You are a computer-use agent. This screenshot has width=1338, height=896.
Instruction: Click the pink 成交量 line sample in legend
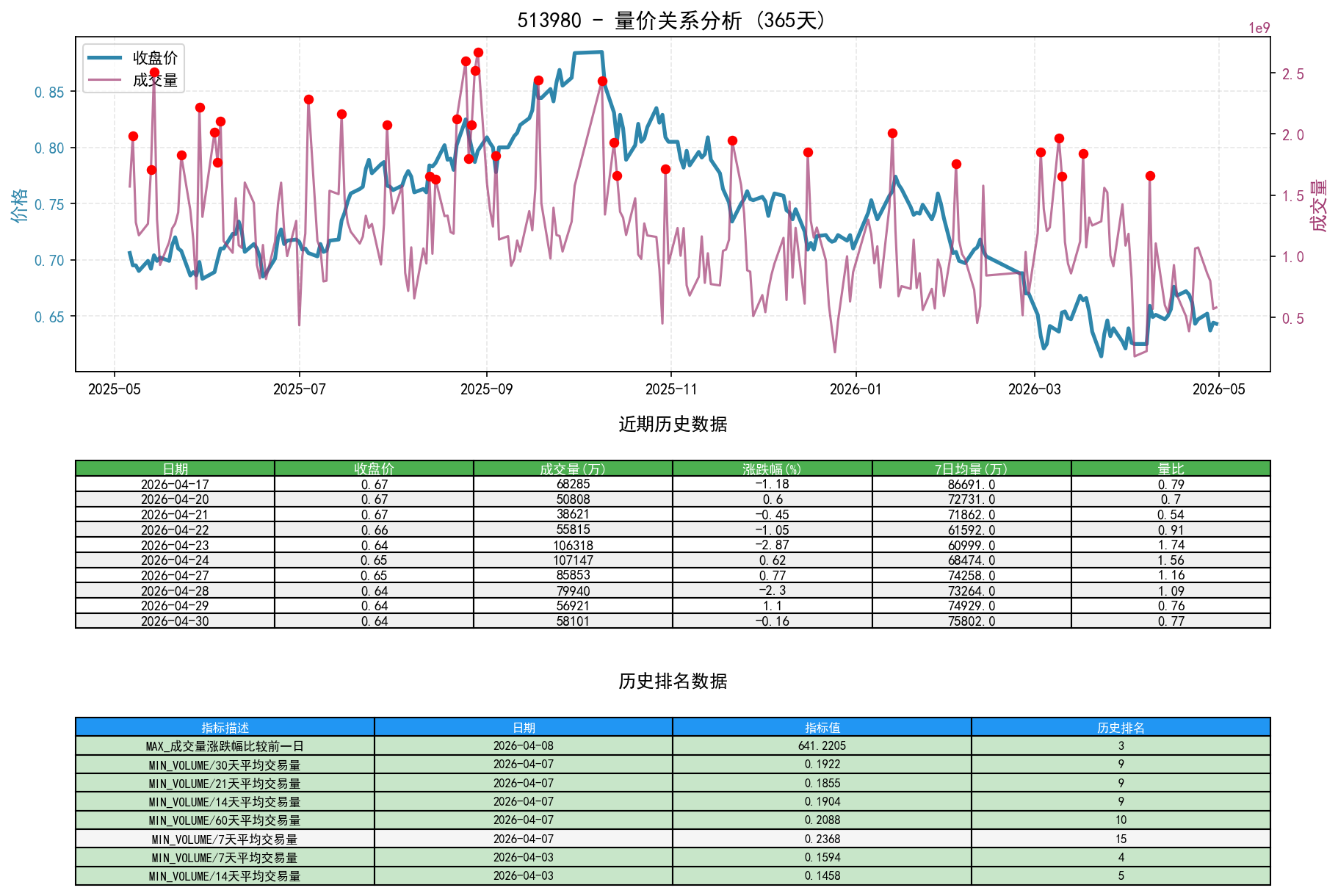(104, 80)
